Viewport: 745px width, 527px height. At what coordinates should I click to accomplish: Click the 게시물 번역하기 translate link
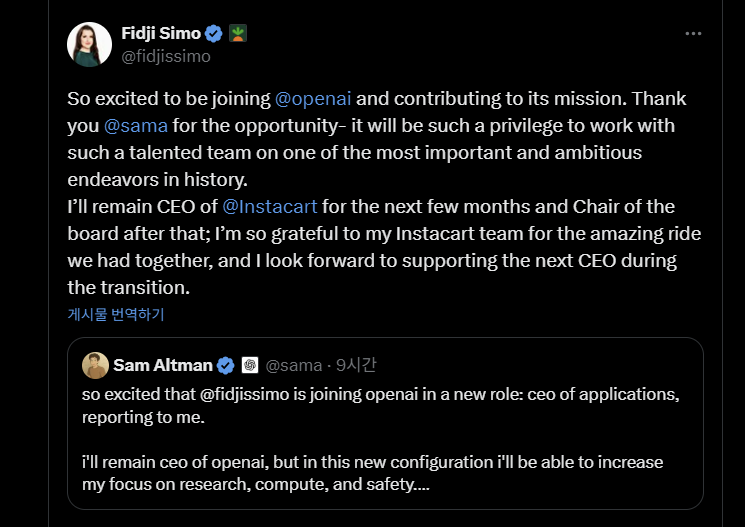pyautogui.click(x=116, y=314)
